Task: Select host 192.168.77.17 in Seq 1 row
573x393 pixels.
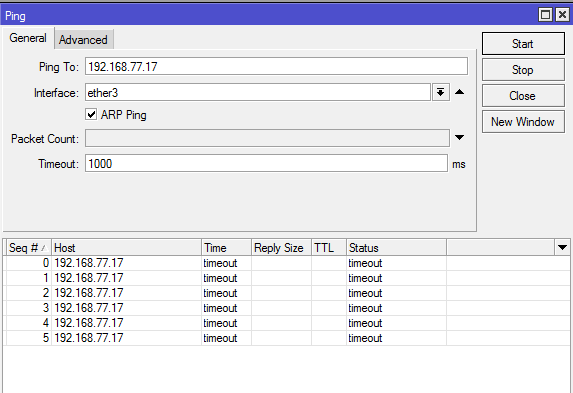Action: pos(89,278)
